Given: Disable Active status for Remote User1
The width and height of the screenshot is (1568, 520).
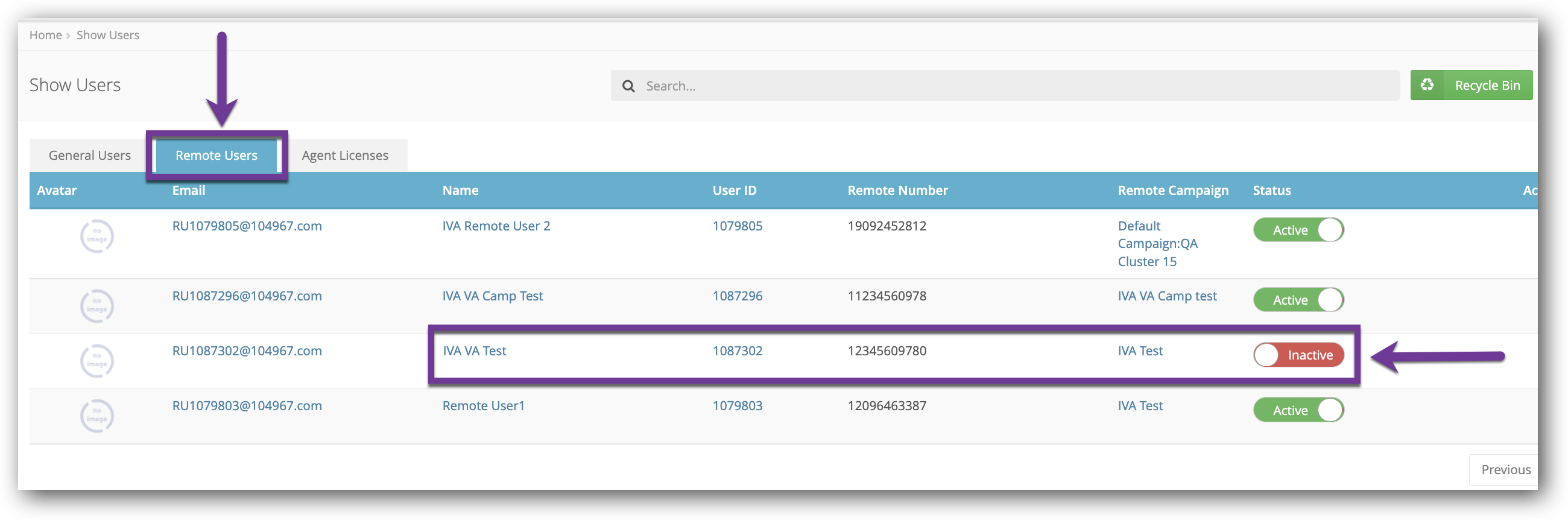Looking at the screenshot, I should (1298, 410).
